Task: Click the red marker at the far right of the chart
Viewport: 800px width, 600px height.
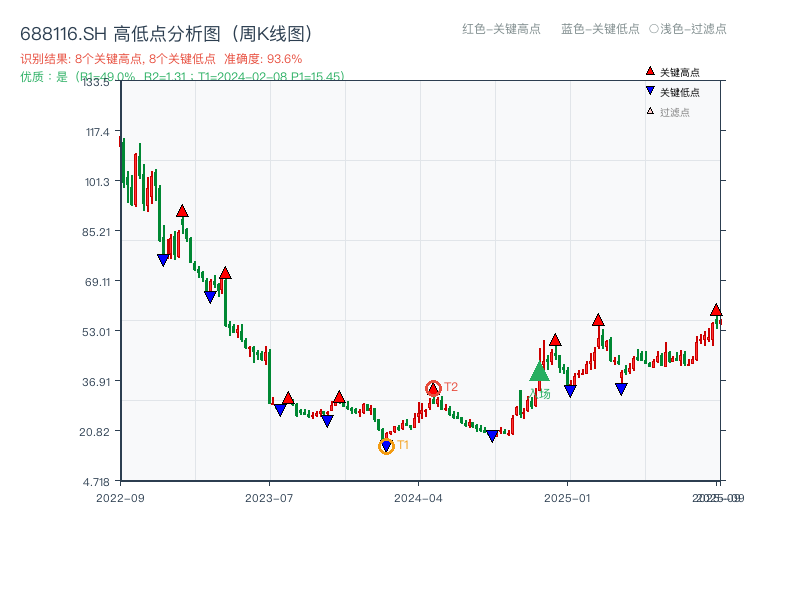Action: coord(716,310)
